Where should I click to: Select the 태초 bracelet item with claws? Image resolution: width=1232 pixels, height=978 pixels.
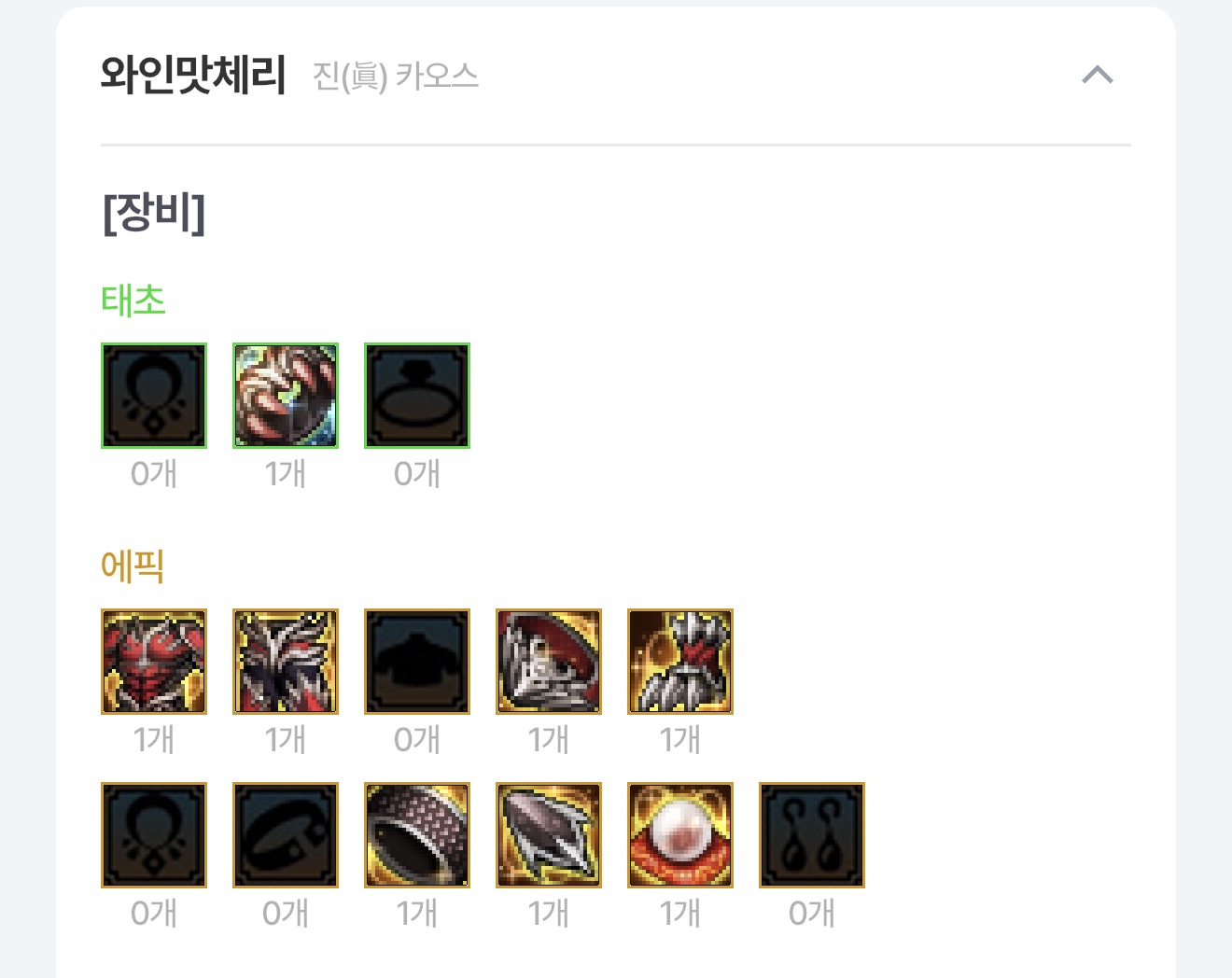(x=286, y=396)
